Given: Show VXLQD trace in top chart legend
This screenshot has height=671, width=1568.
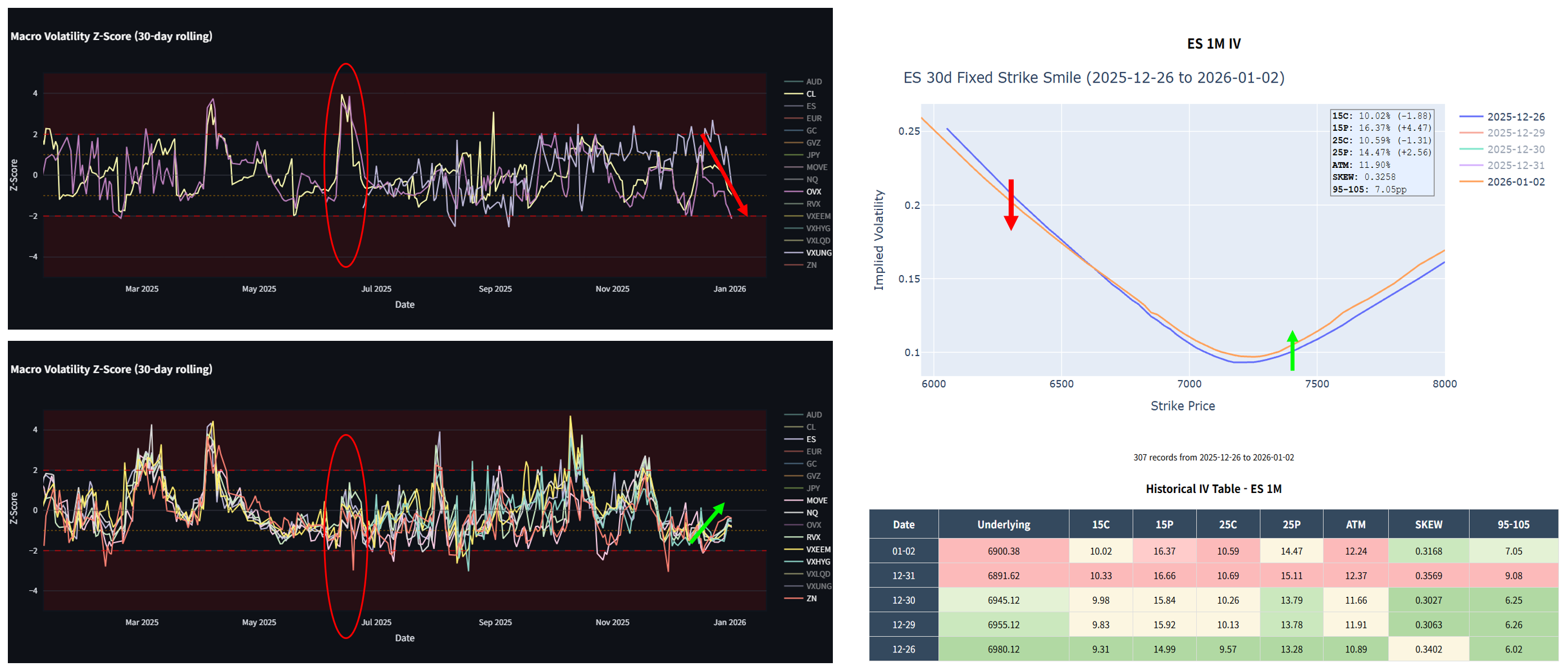Looking at the screenshot, I should coord(808,241).
